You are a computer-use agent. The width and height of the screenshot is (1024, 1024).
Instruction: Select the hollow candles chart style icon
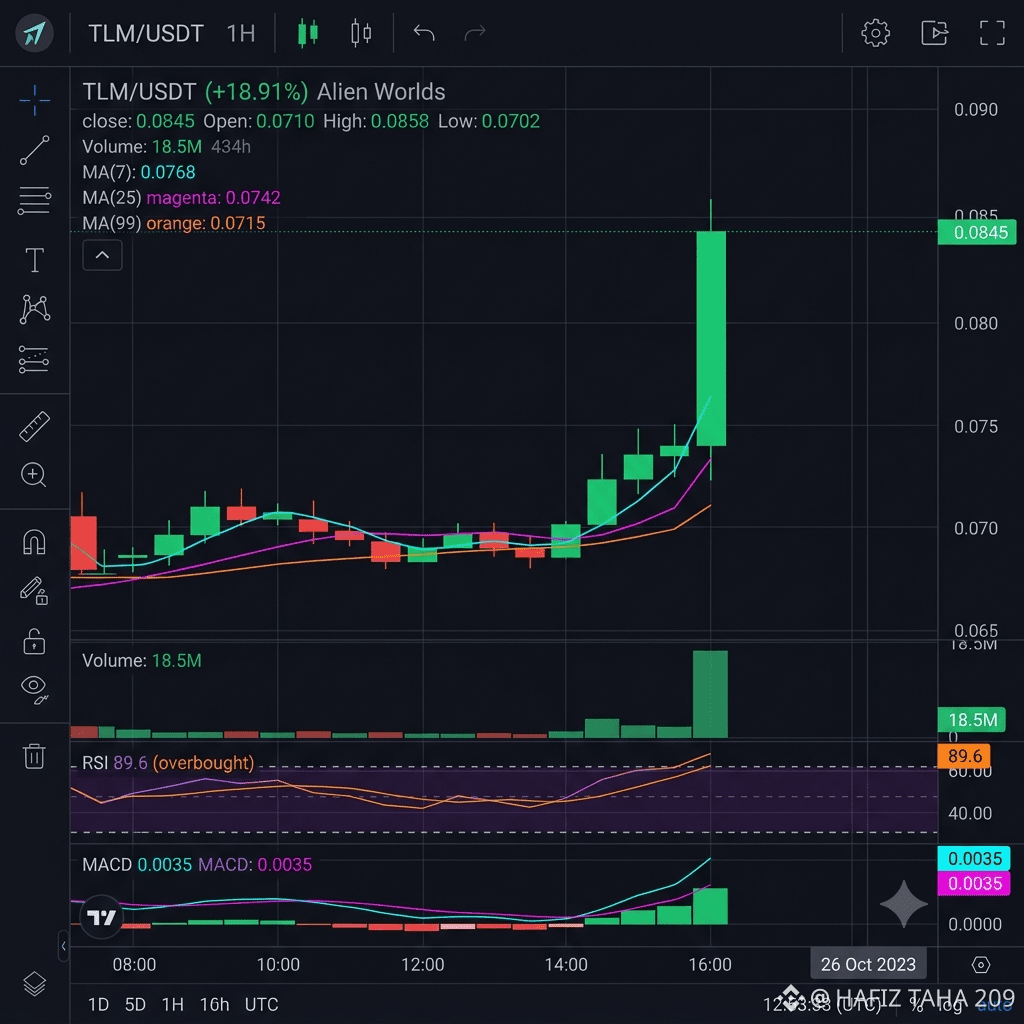360,33
